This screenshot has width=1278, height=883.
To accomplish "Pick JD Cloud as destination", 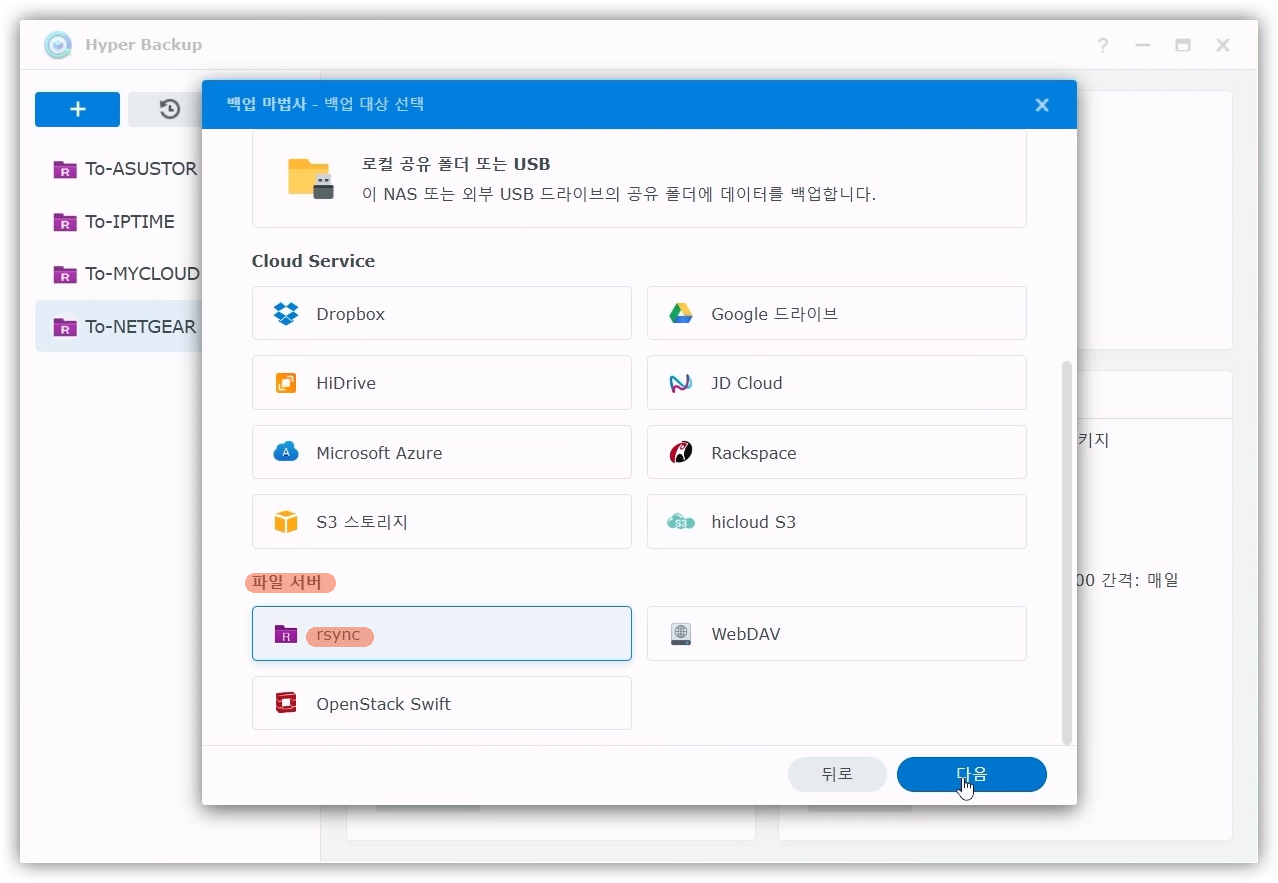I will pos(836,383).
